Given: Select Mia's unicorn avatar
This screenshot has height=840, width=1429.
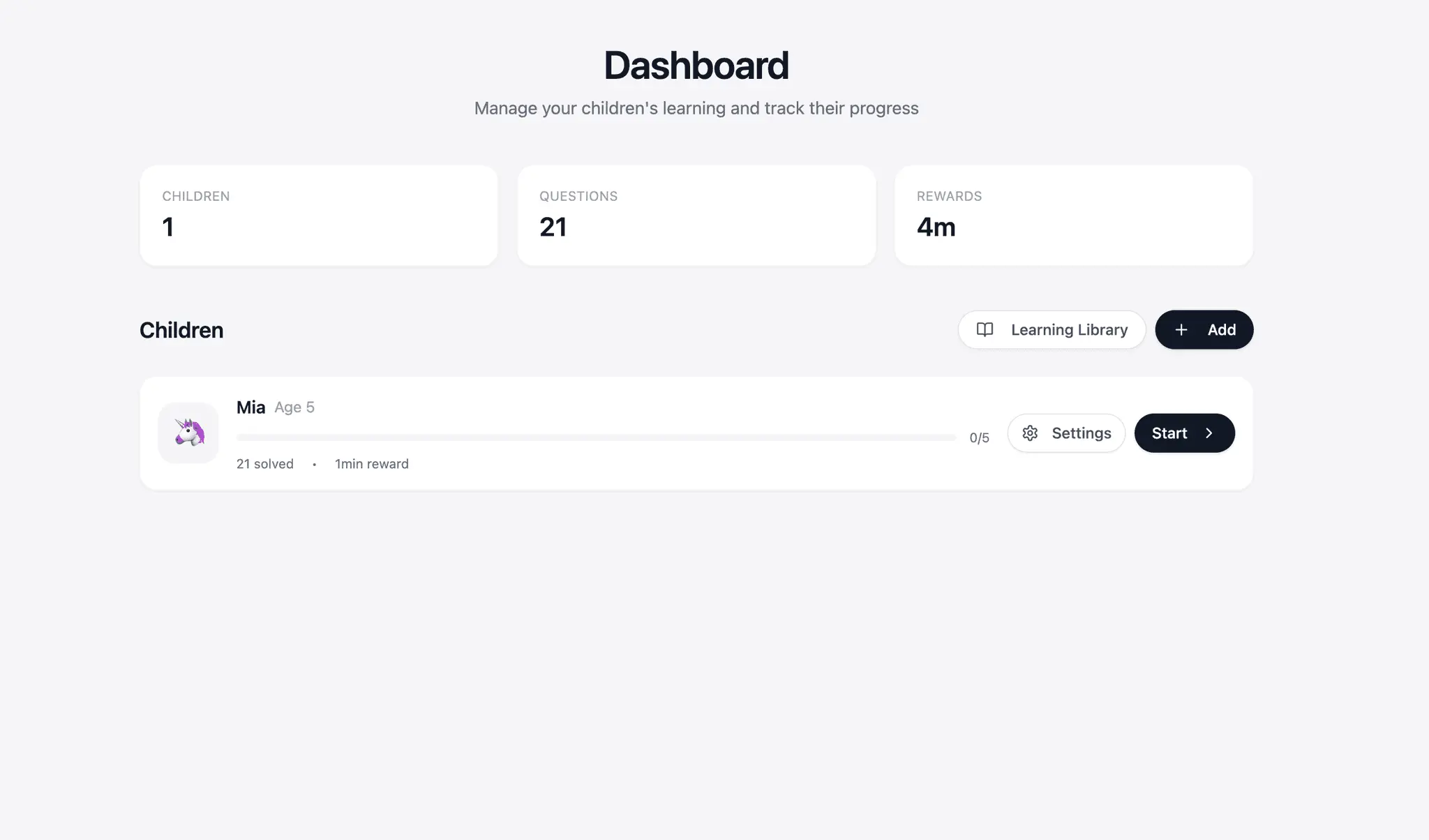Looking at the screenshot, I should pos(188,433).
